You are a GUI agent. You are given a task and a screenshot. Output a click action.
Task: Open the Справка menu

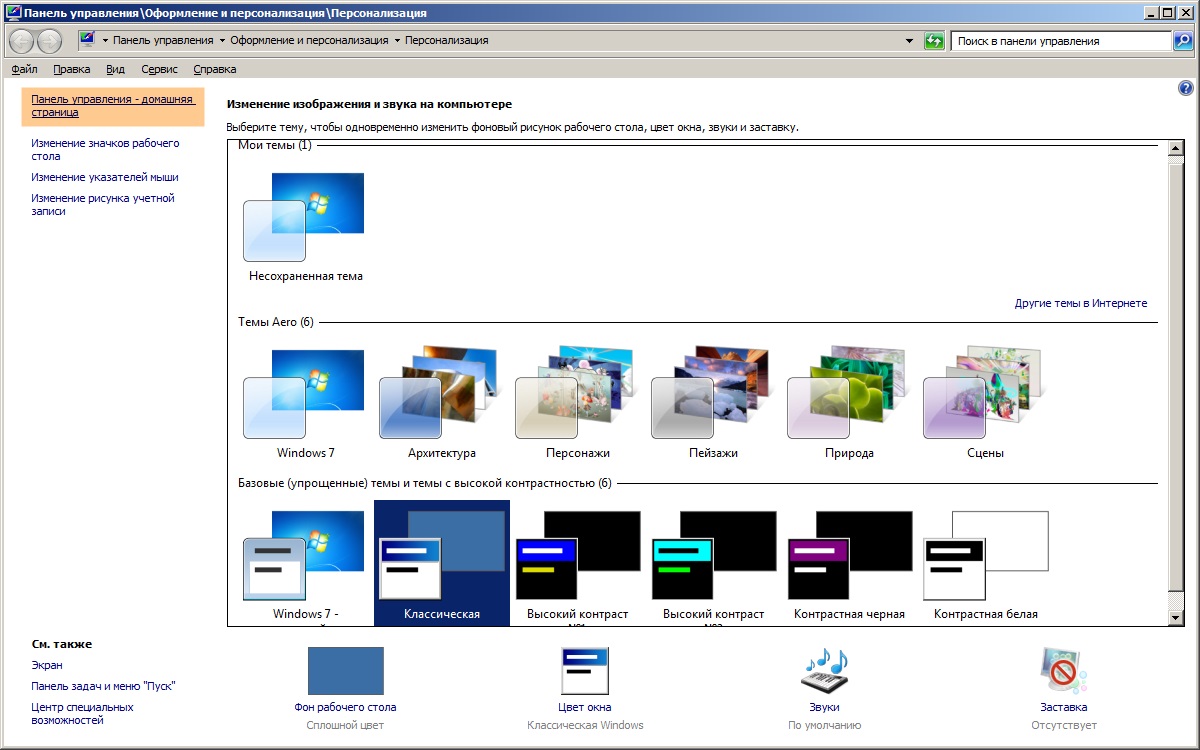[214, 69]
